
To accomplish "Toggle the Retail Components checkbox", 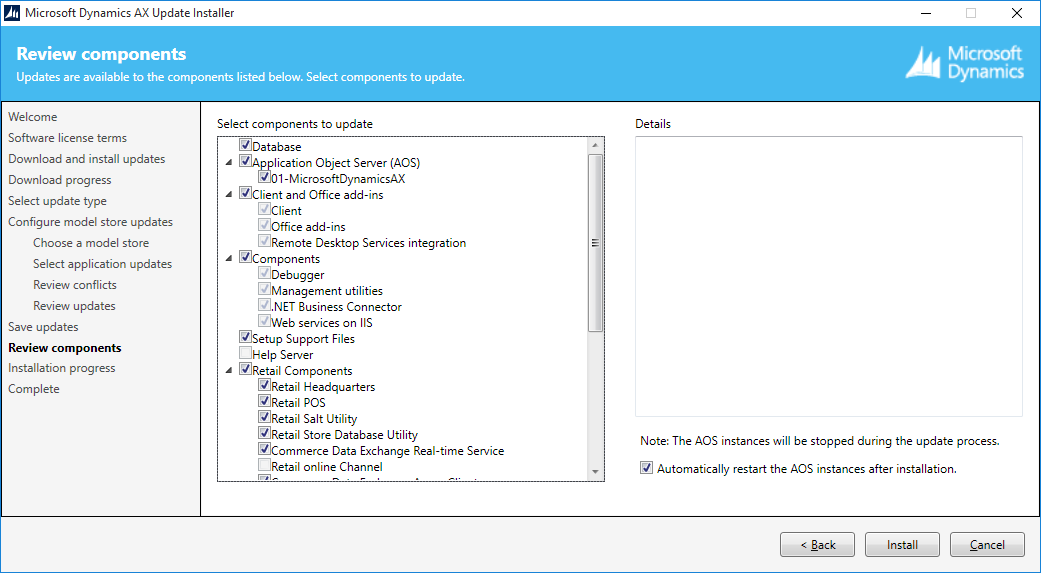I will 245,369.
